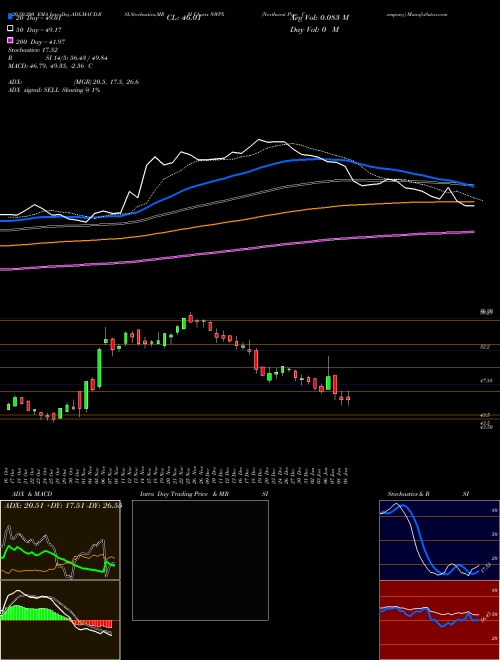
Task: Click the 'Stochastics: 17.52' readout
Action: point(33,50)
